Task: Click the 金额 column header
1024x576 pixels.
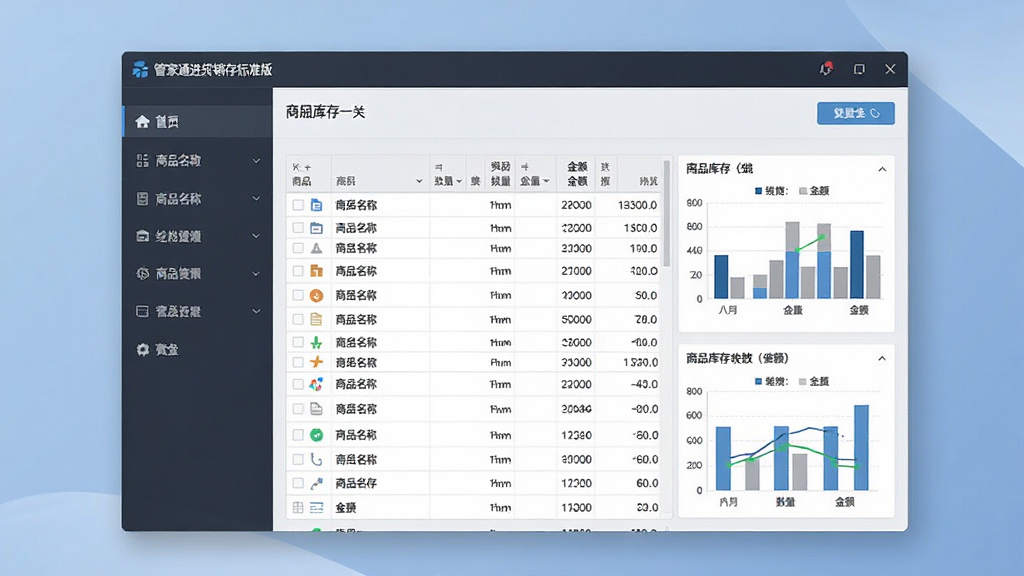Action: (577, 174)
